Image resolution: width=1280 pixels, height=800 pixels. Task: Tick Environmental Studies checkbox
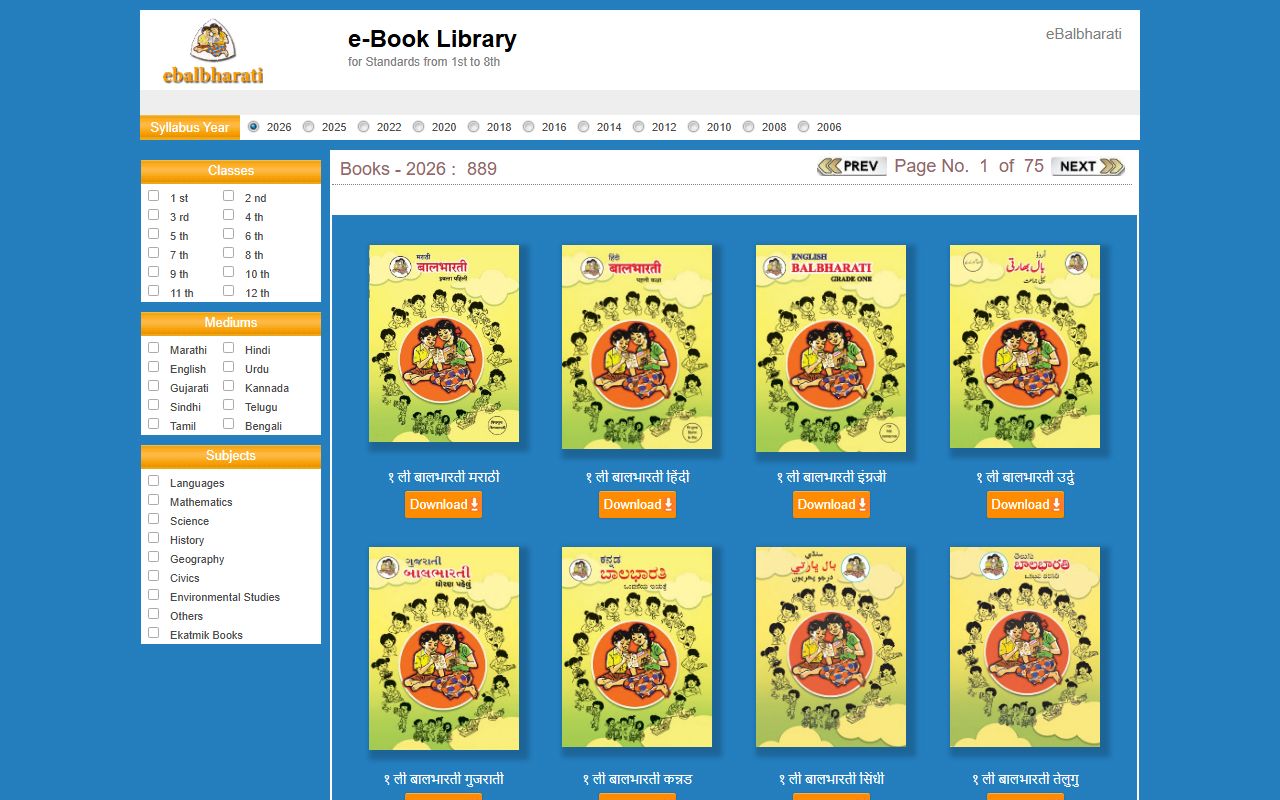pyautogui.click(x=154, y=595)
